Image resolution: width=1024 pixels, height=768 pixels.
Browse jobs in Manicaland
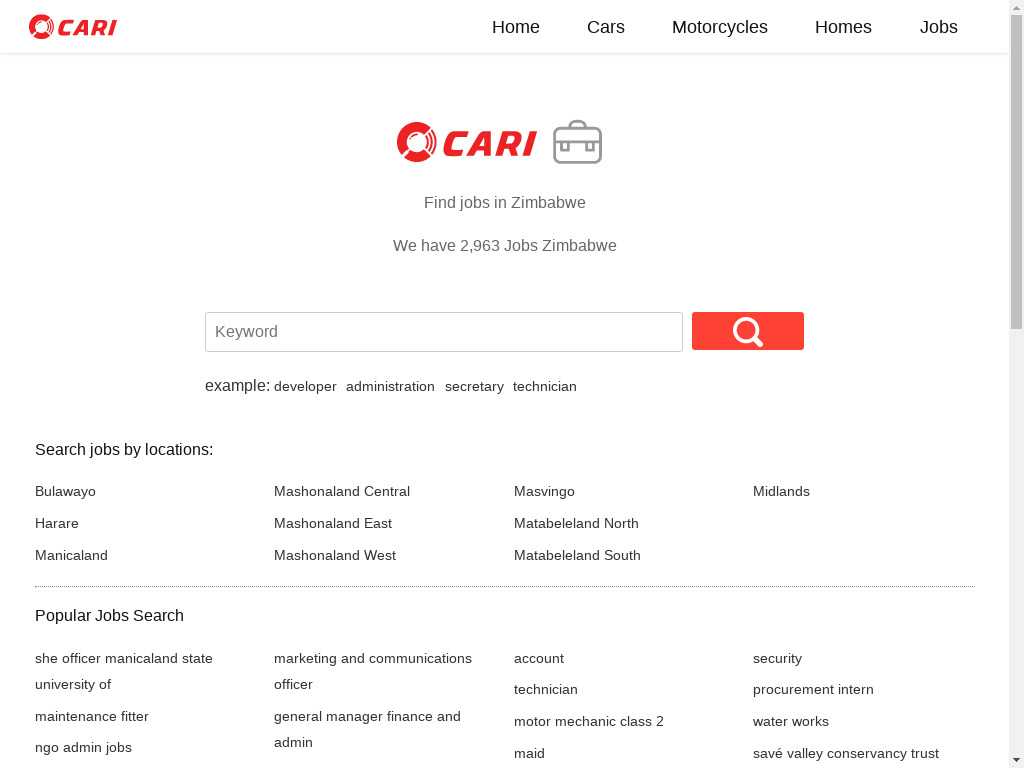[x=71, y=555]
